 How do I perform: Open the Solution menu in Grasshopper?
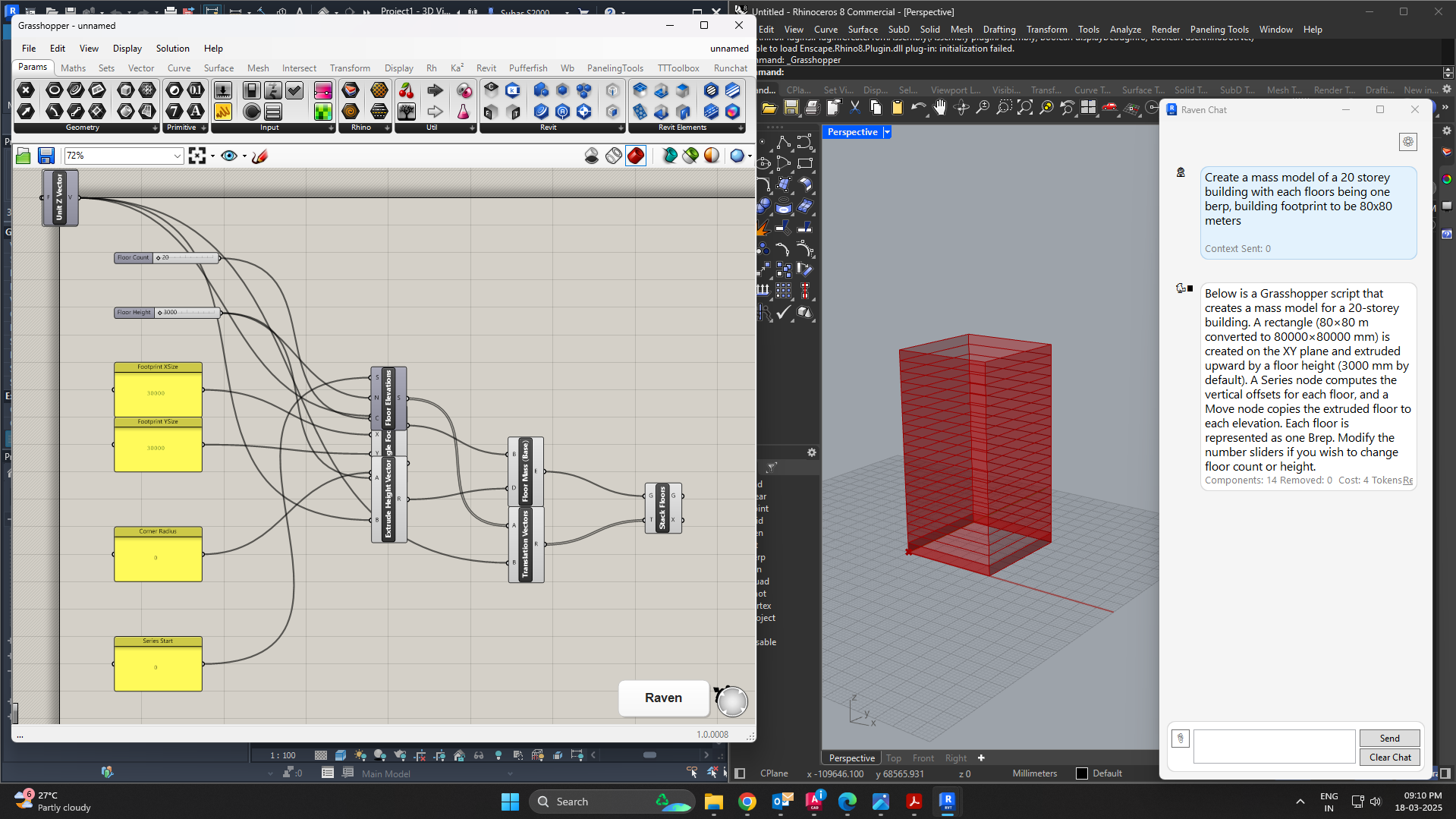[172, 49]
